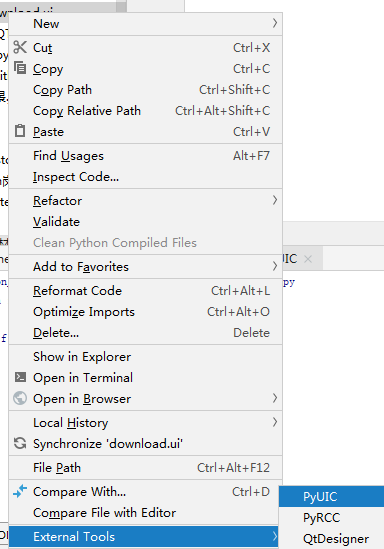The width and height of the screenshot is (384, 549).
Task: Launch QtDesigner from External Tools submenu
Action: 331,538
